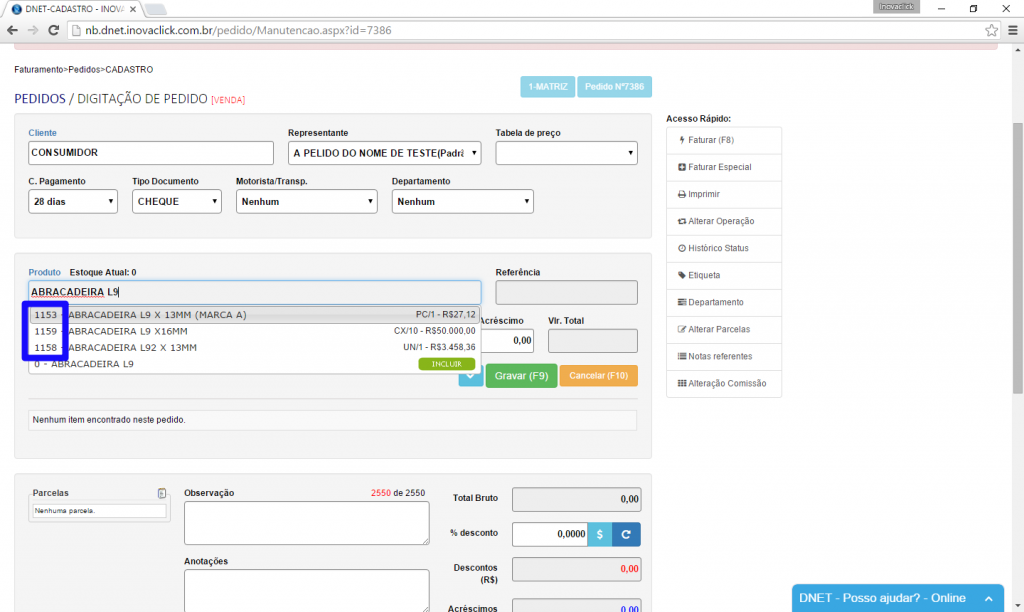Click the refresh icon beside % desconto

[x=626, y=534]
